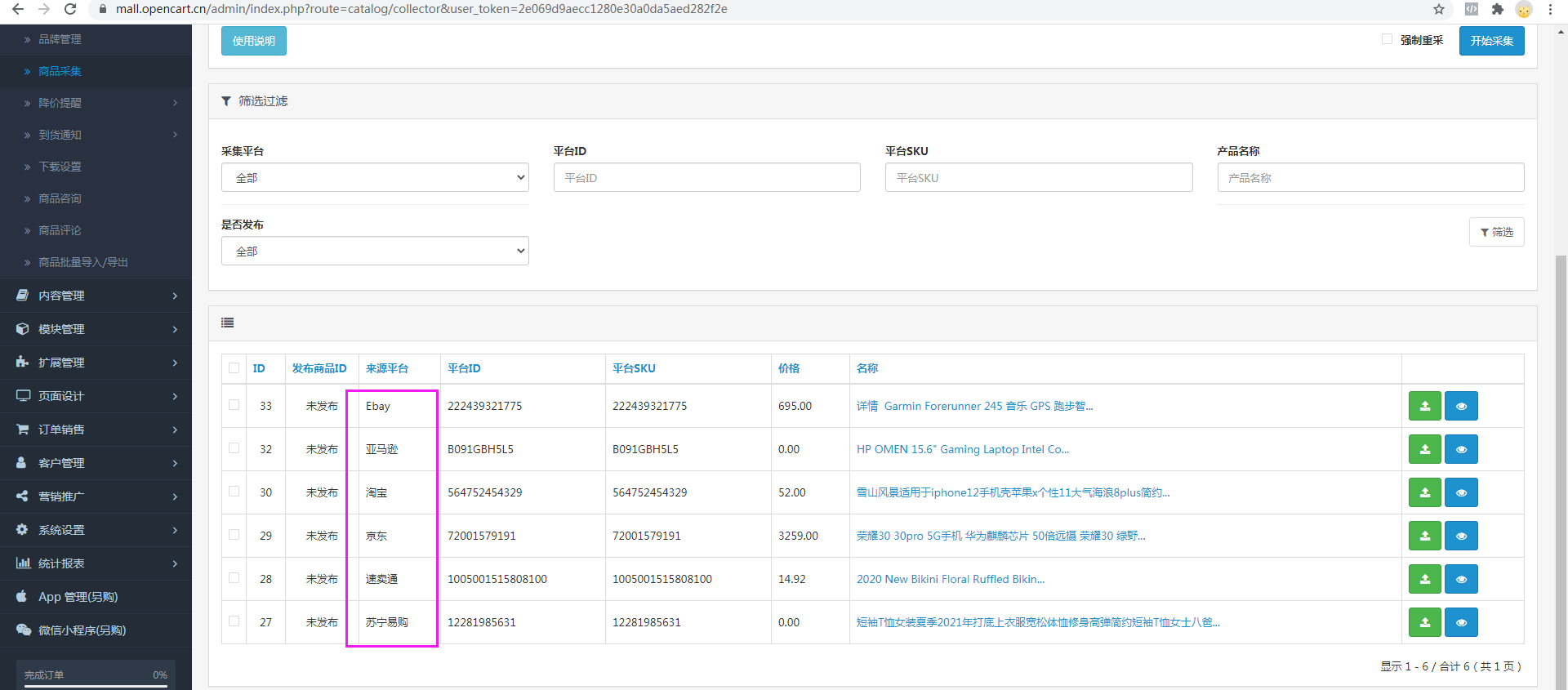Sort by the 来源平台 column header
This screenshot has height=690, width=1568.
point(387,368)
